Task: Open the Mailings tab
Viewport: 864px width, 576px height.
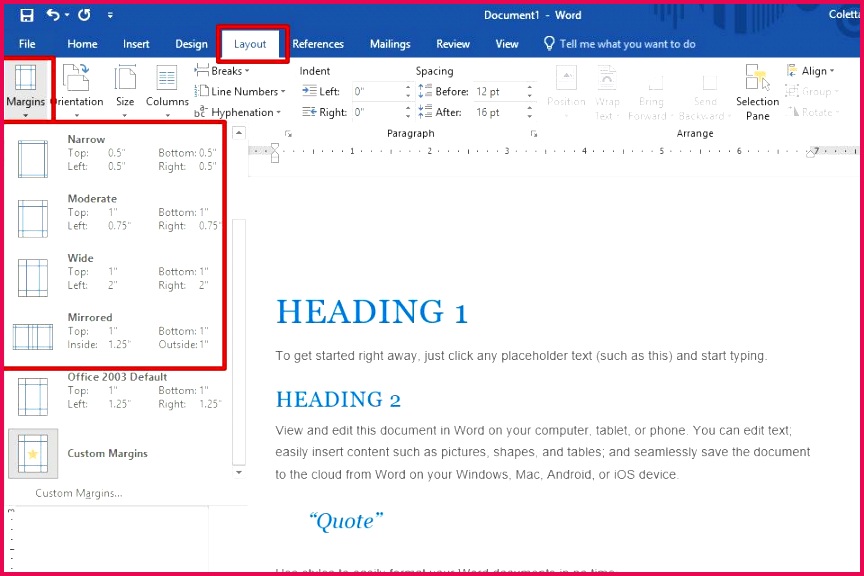Action: coord(389,44)
